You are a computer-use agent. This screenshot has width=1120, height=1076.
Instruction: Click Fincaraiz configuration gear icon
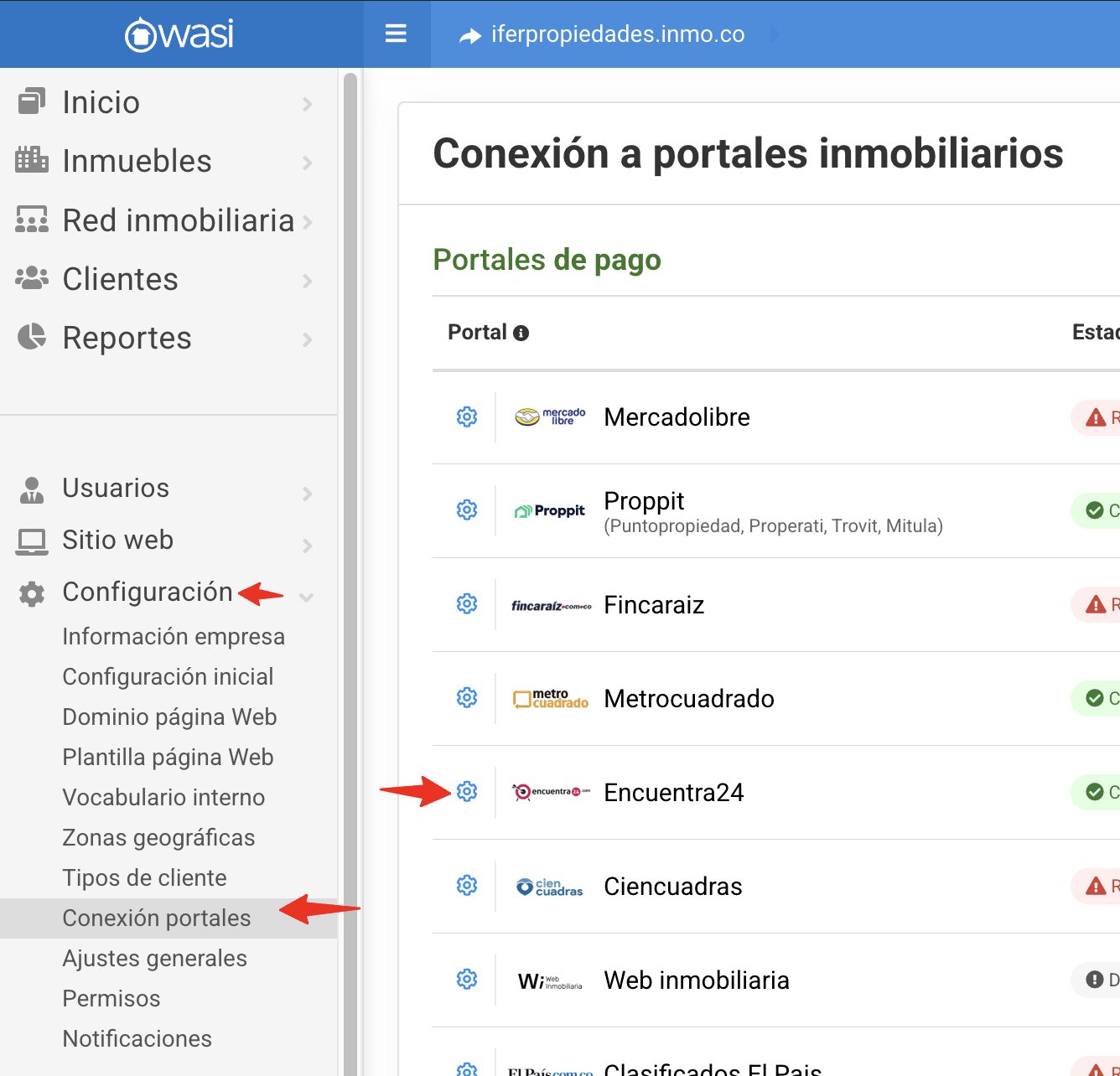[467, 603]
